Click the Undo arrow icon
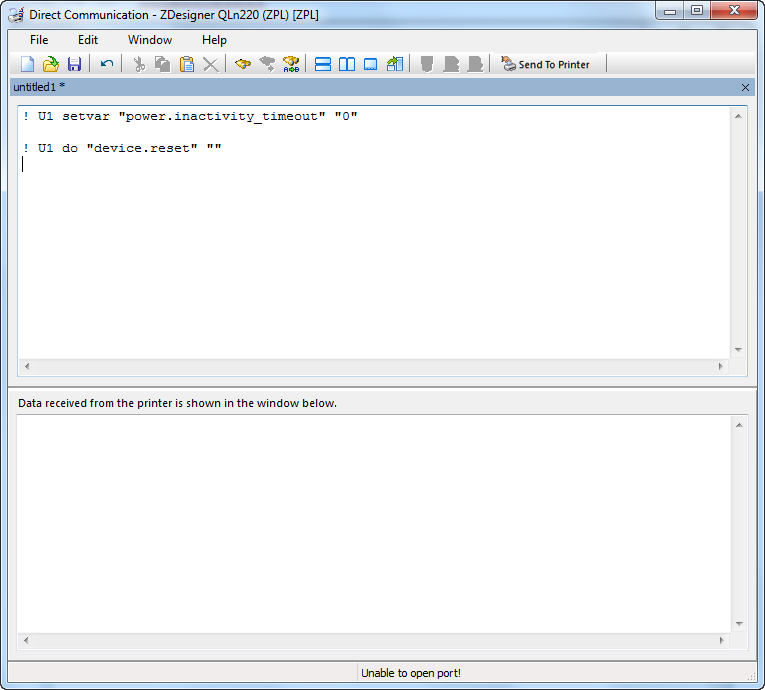 tap(106, 64)
